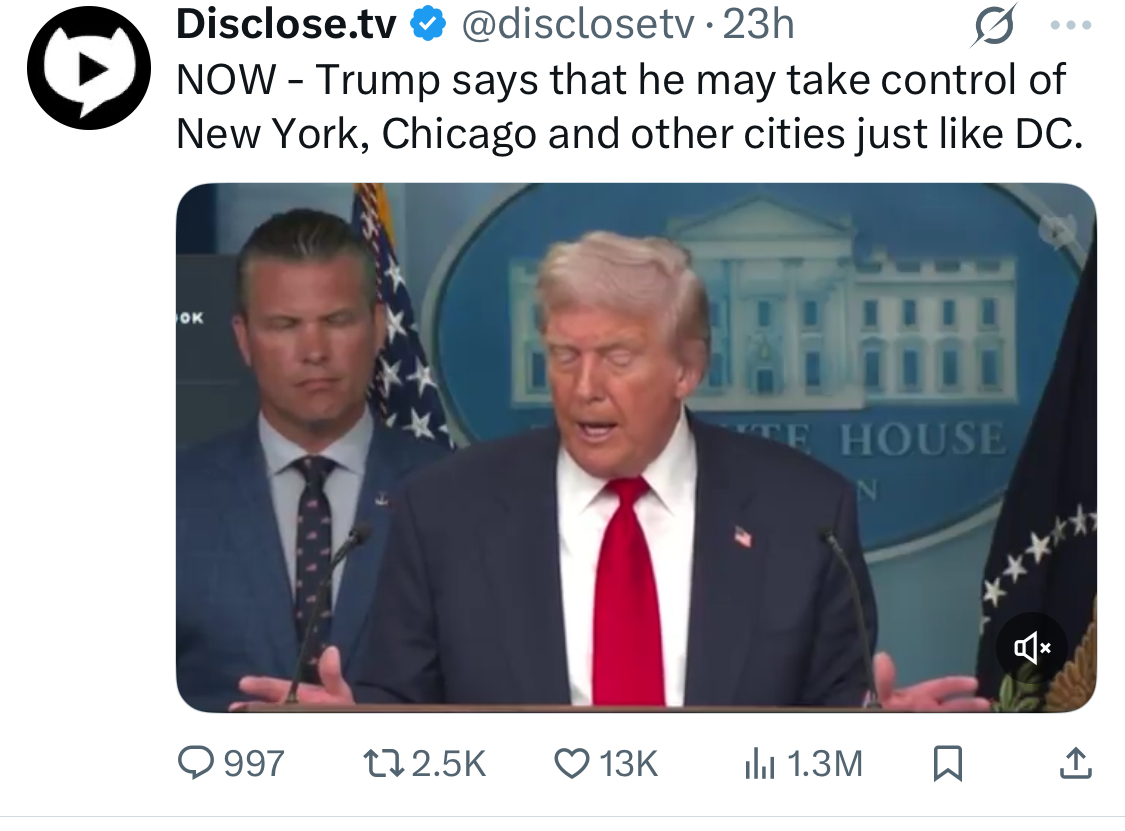This screenshot has height=831, width=1125.
Task: Like the post with the heart icon
Action: pos(572,764)
